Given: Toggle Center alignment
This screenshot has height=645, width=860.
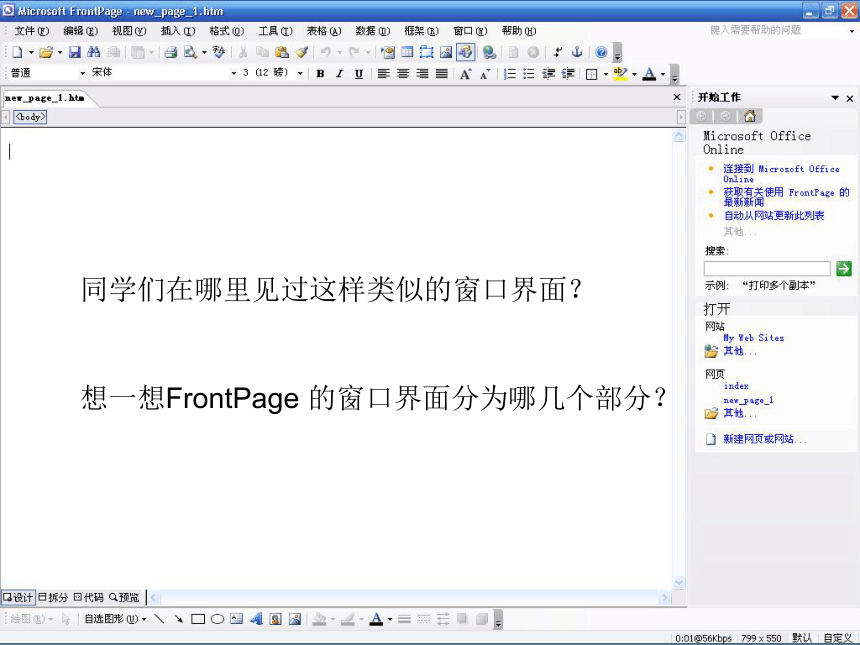Looking at the screenshot, I should (x=403, y=73).
